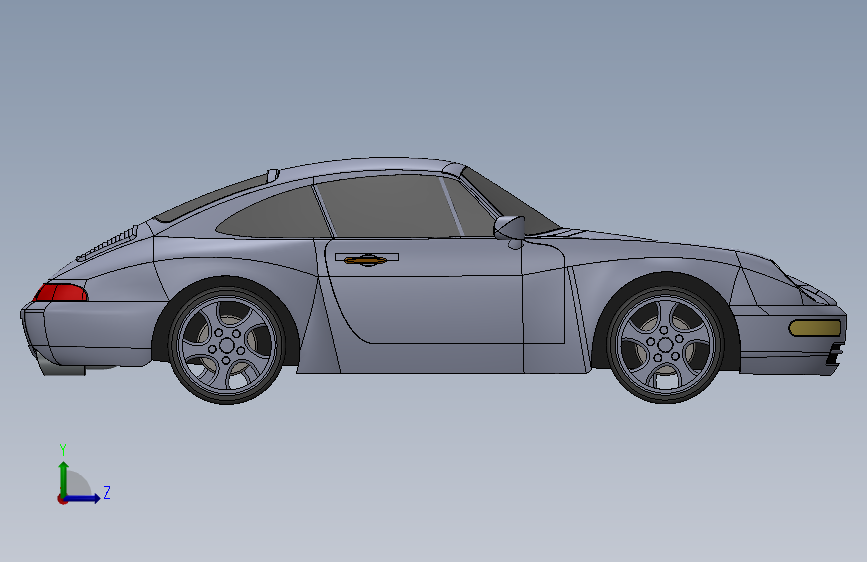Select the front windshield glass
Screen dimensions: 867x562
coord(509,201)
